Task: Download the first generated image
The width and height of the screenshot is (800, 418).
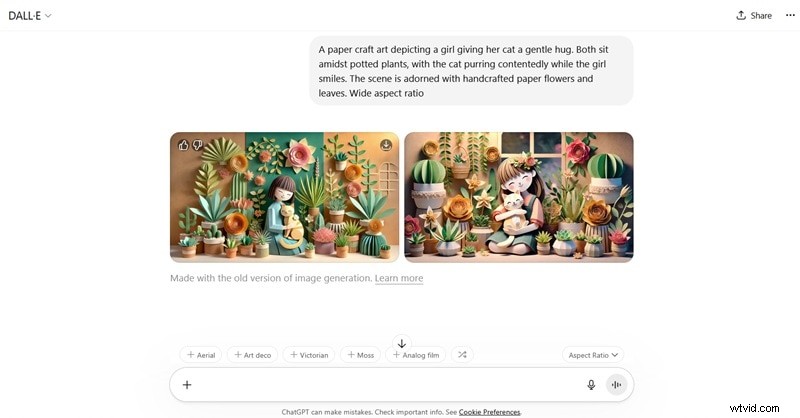Action: tap(386, 145)
